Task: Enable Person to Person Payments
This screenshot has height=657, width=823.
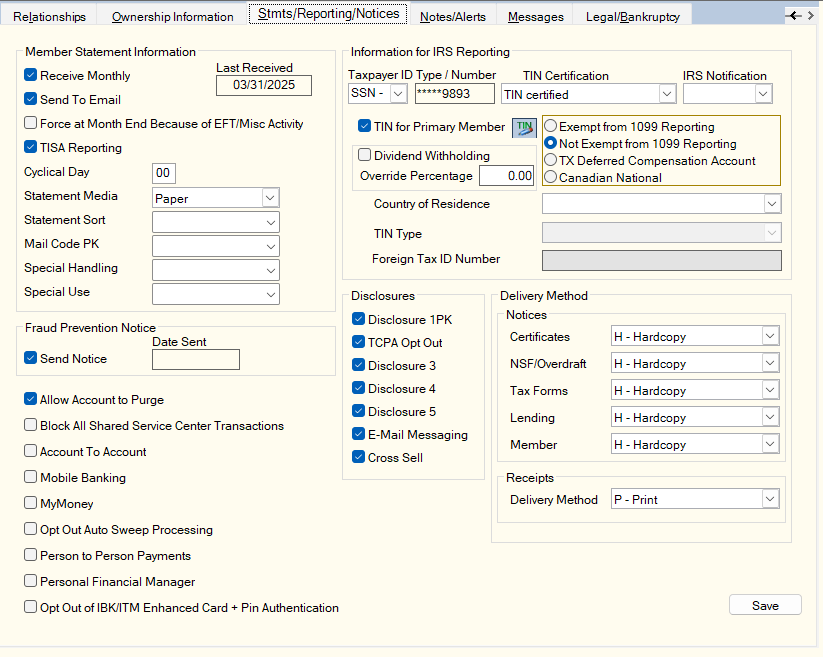Action: [30, 555]
